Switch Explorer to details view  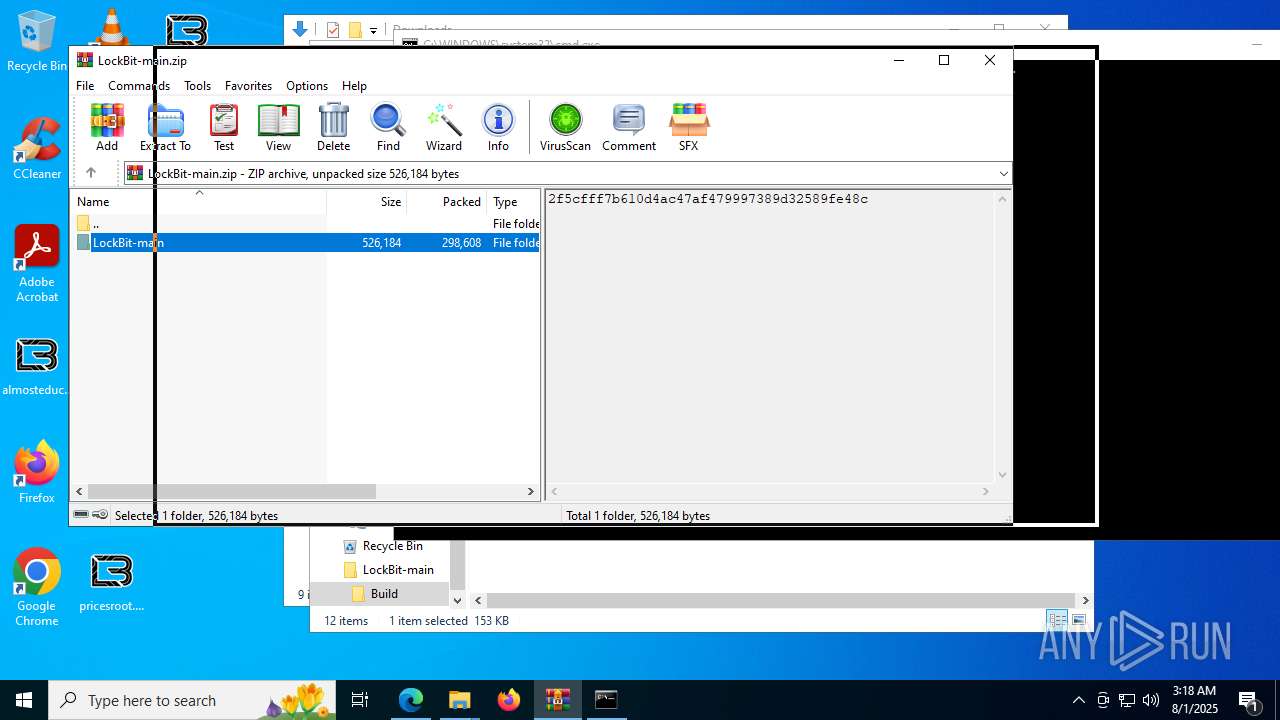[1057, 621]
